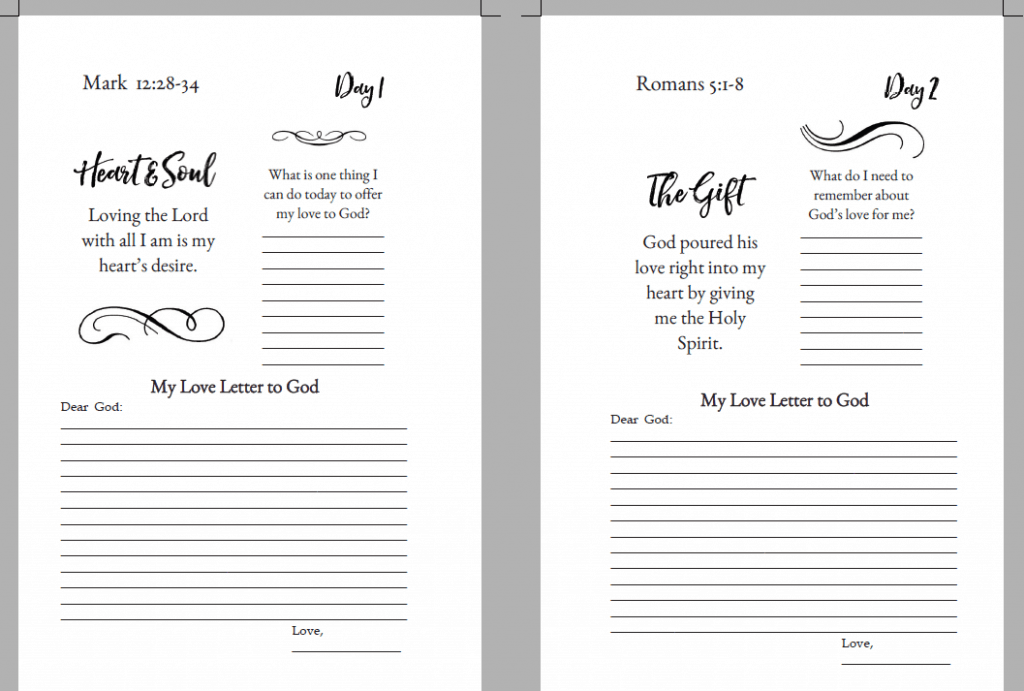Screen dimensions: 1024x691
Task: Click The Gift script title
Action: tap(699, 191)
